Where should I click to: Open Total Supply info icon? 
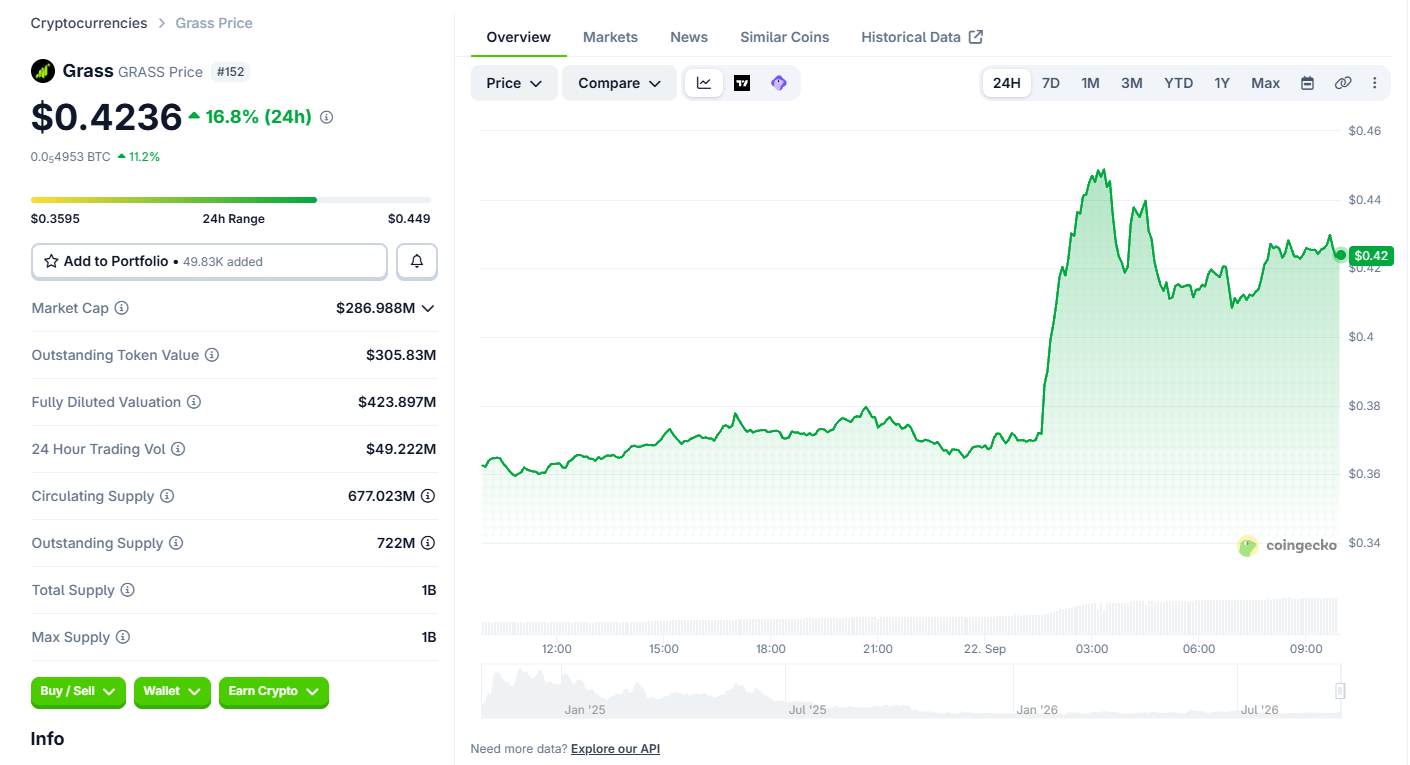point(127,590)
